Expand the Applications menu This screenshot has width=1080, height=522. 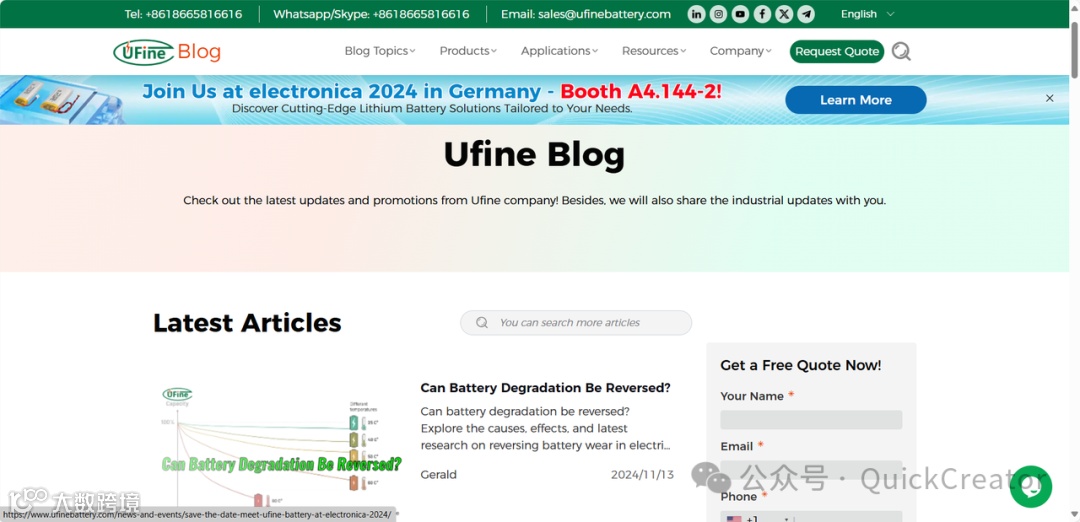point(559,51)
